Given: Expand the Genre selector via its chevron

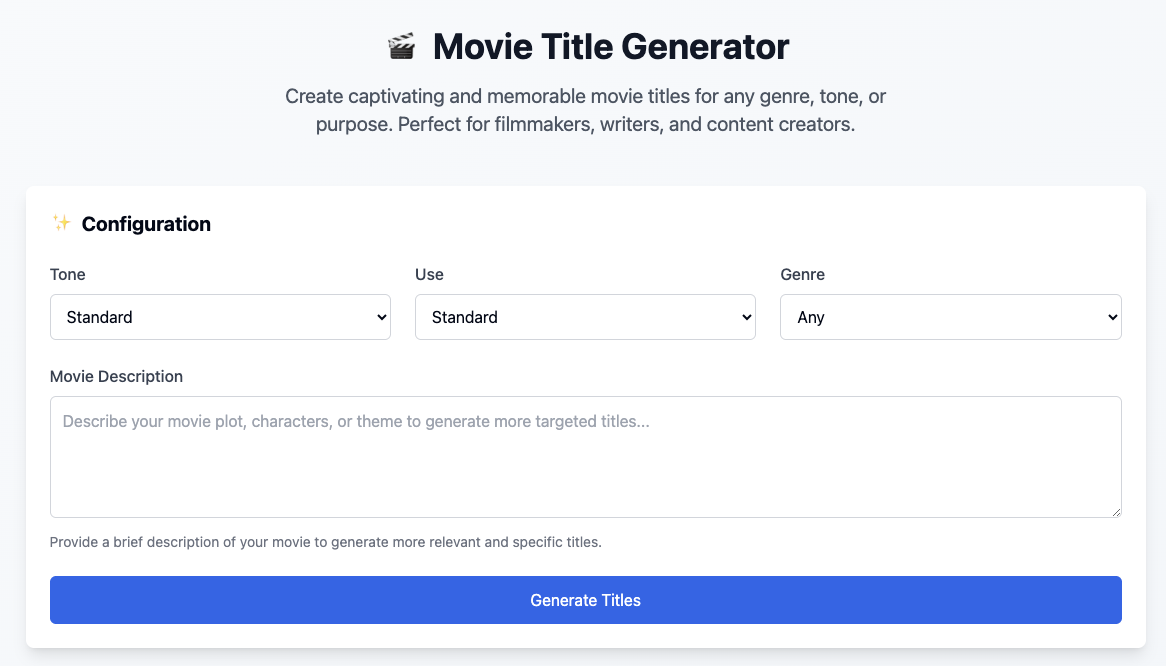Looking at the screenshot, I should pos(1109,316).
